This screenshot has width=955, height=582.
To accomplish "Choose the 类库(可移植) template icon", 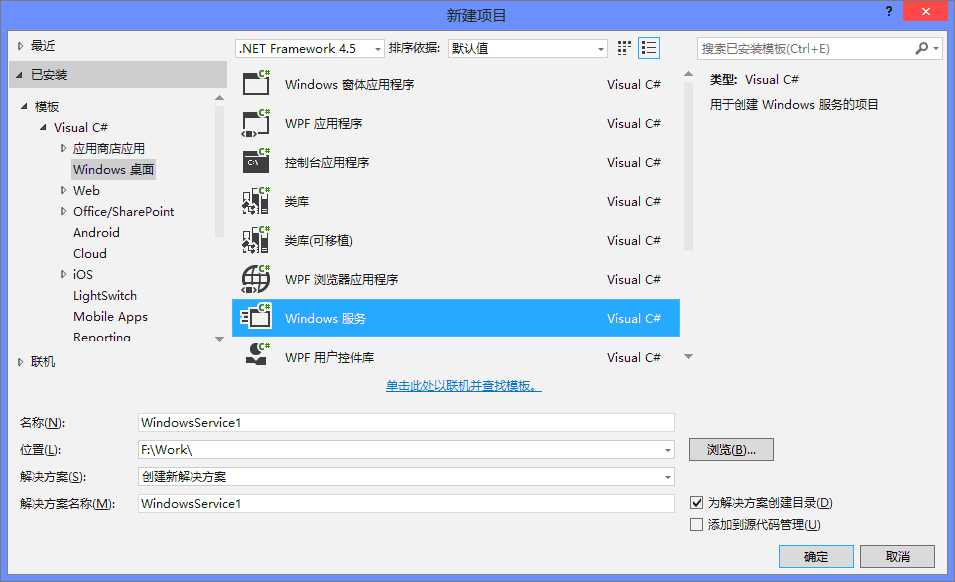I will [x=256, y=240].
